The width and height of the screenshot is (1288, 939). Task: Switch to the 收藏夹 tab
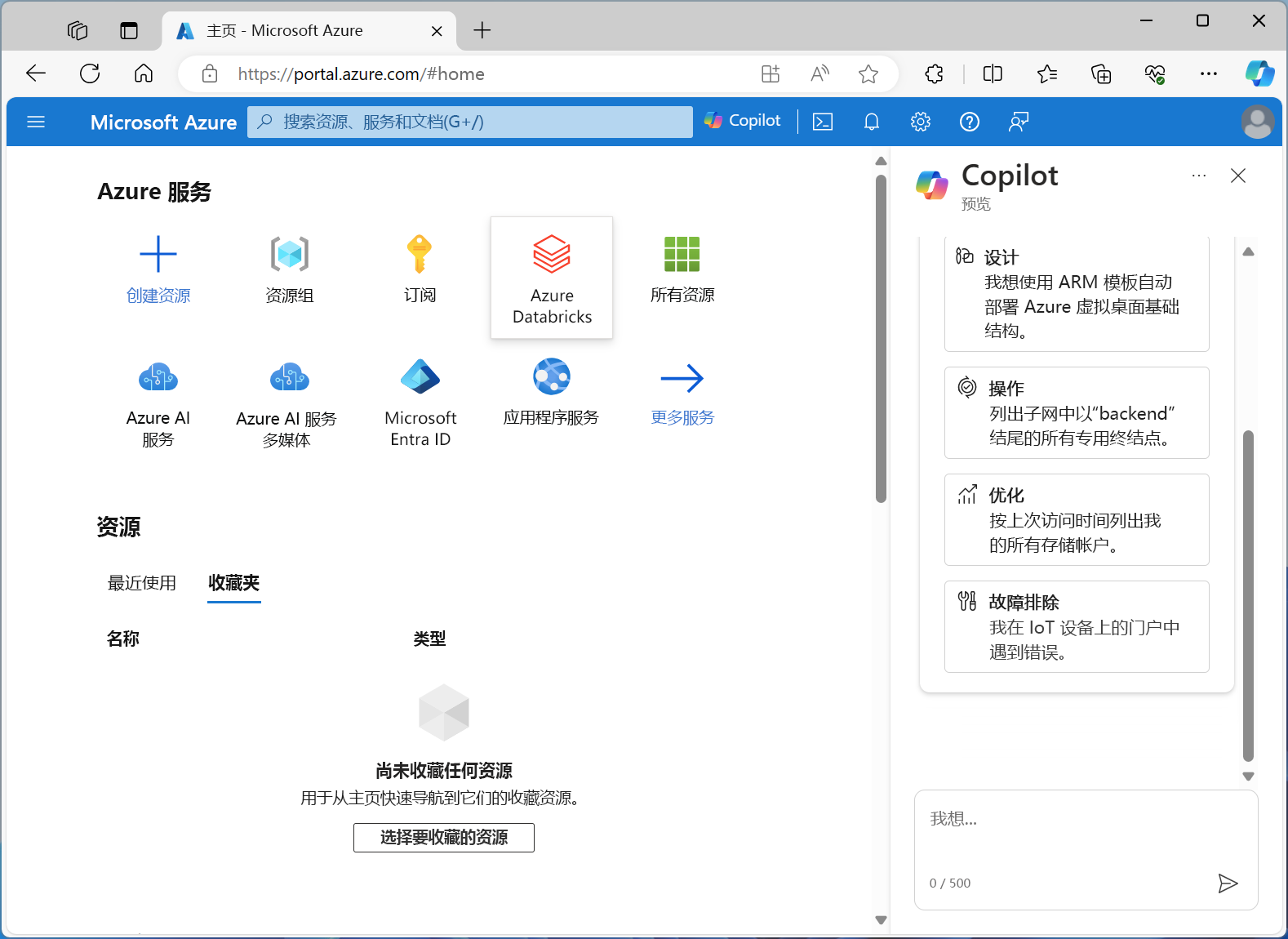point(234,583)
